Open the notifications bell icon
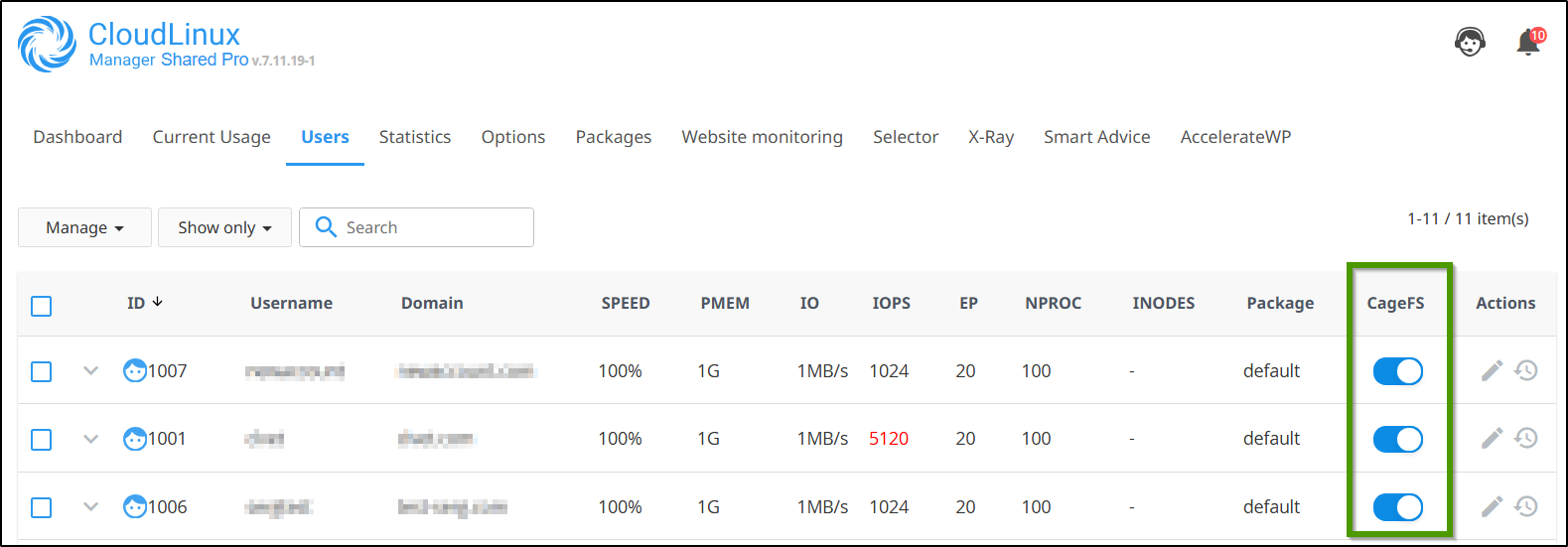 click(1528, 43)
